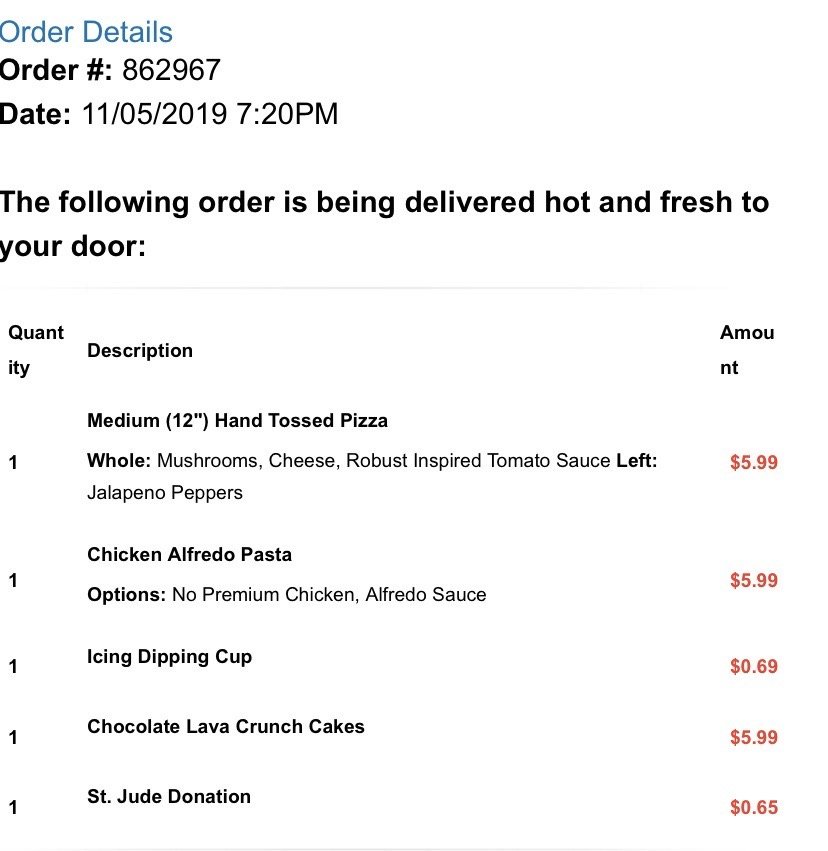Click Medium (12") Hand Tossed Pizza item
Screen dimensions: 828x851
click(x=237, y=421)
